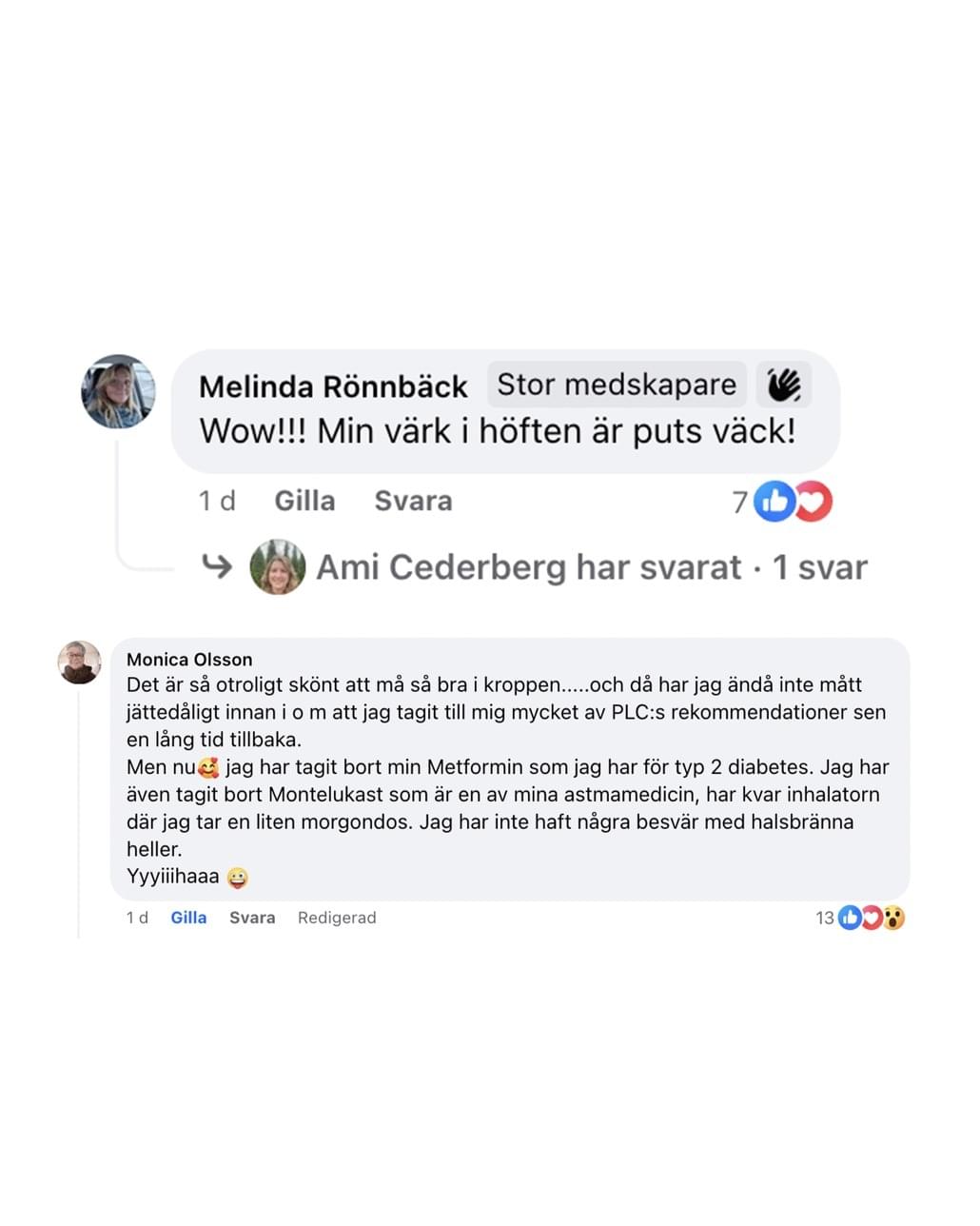The image size is (980, 1226).
Task: Open Melinda Rönnbäck's profile picture
Action: (x=118, y=392)
